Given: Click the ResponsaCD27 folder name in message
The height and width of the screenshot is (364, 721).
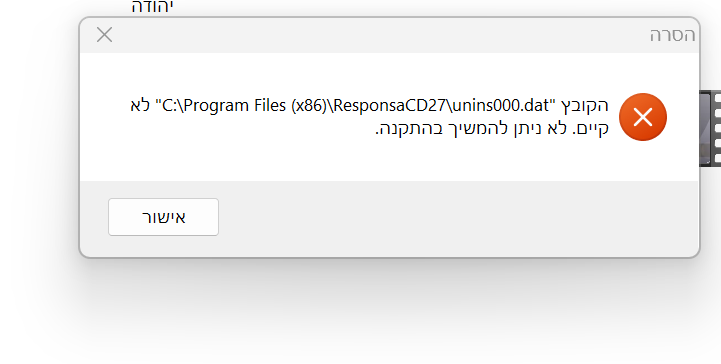Looking at the screenshot, I should [x=389, y=106].
